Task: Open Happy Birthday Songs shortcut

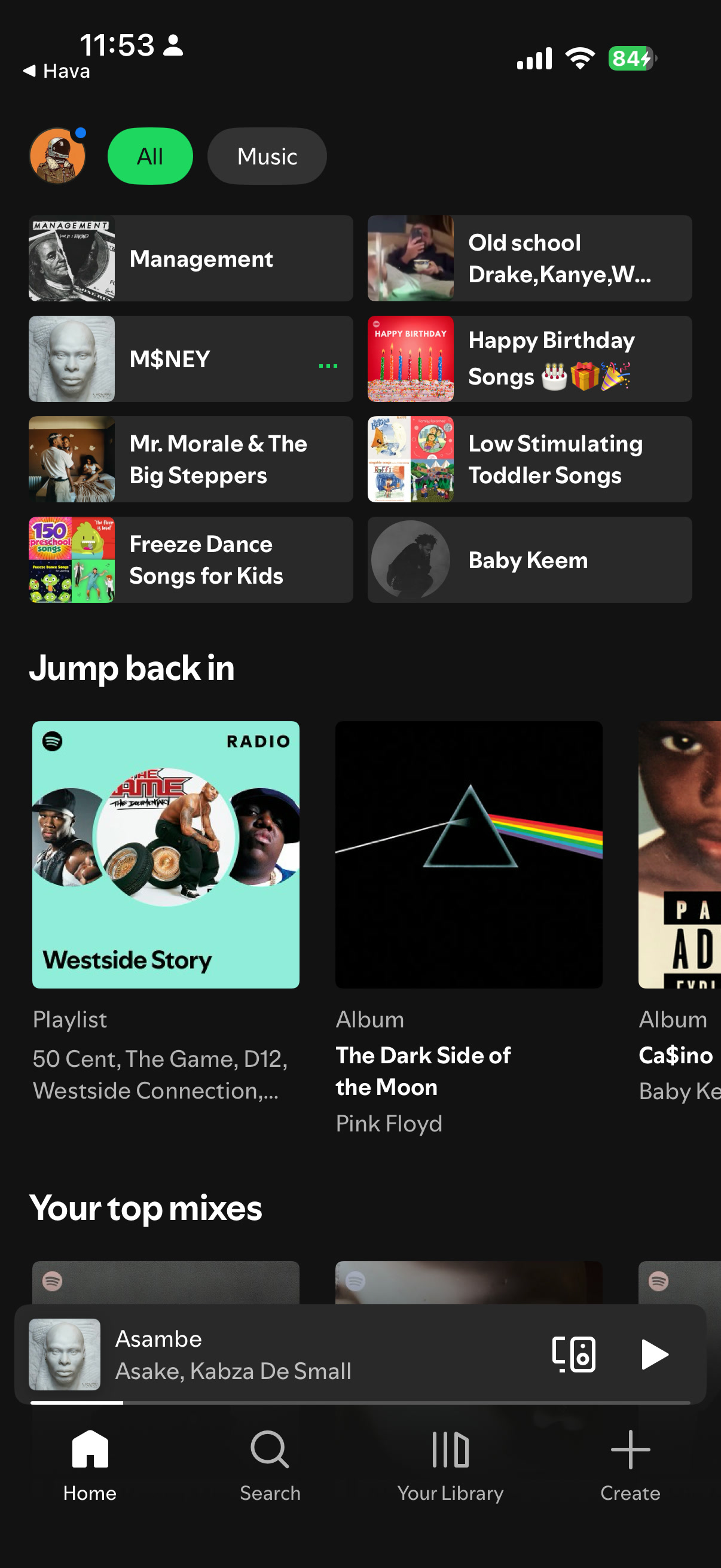Action: coord(529,359)
